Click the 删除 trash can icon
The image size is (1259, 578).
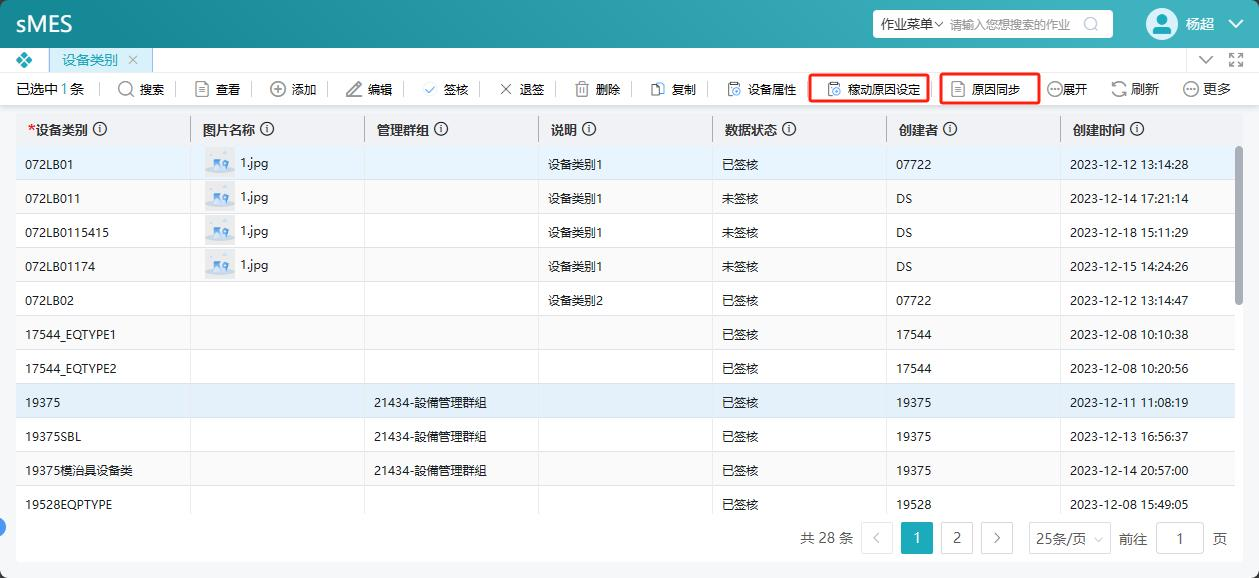click(x=582, y=89)
